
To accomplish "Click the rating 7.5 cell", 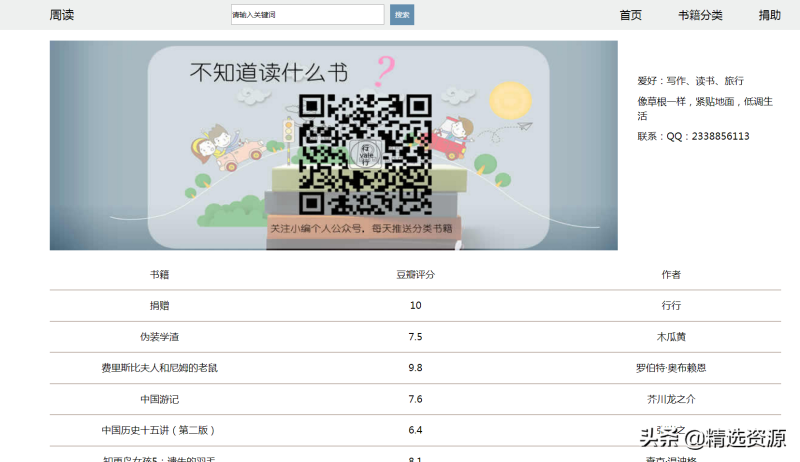I will (415, 337).
